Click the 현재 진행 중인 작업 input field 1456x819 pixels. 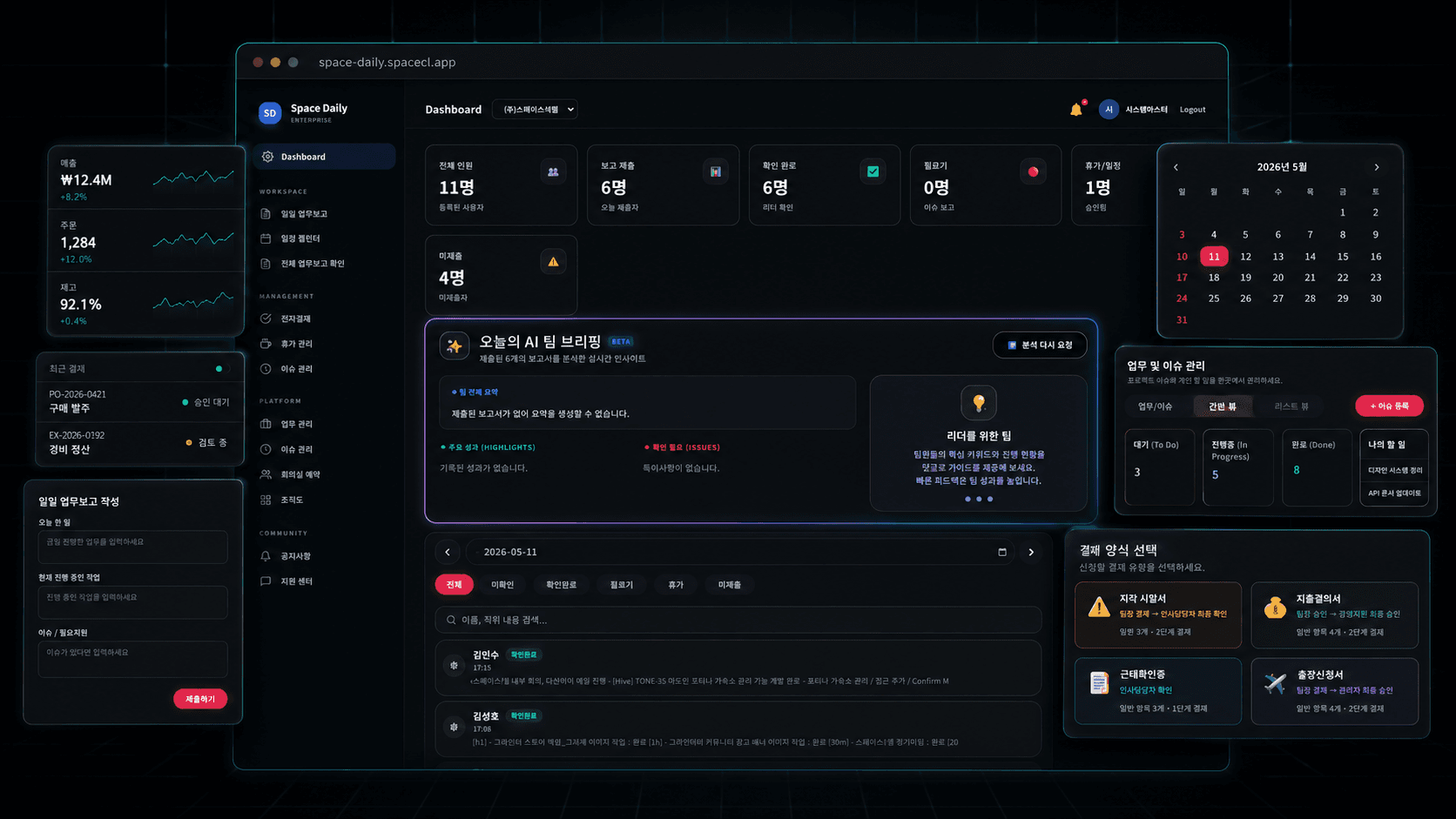(132, 602)
